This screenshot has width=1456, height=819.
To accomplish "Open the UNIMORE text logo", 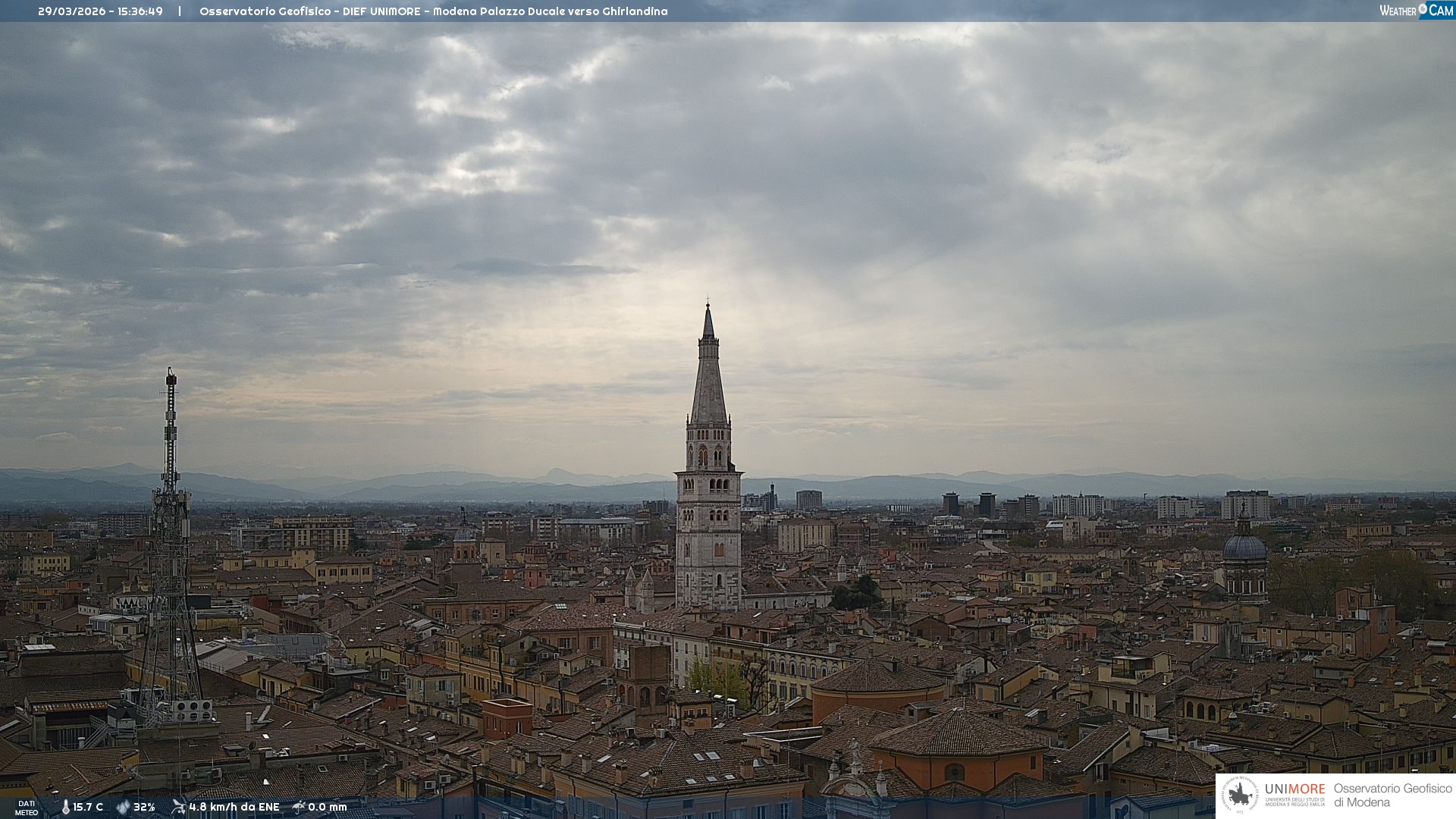I will tap(1294, 789).
